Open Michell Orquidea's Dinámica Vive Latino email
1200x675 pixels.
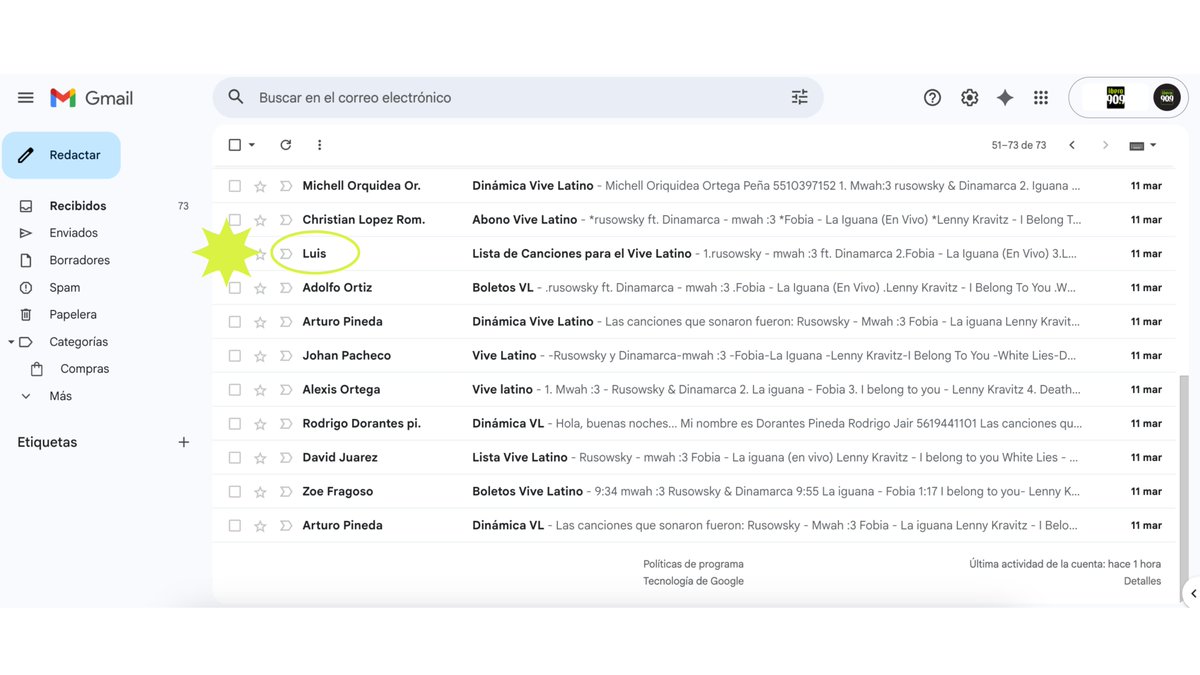694,186
